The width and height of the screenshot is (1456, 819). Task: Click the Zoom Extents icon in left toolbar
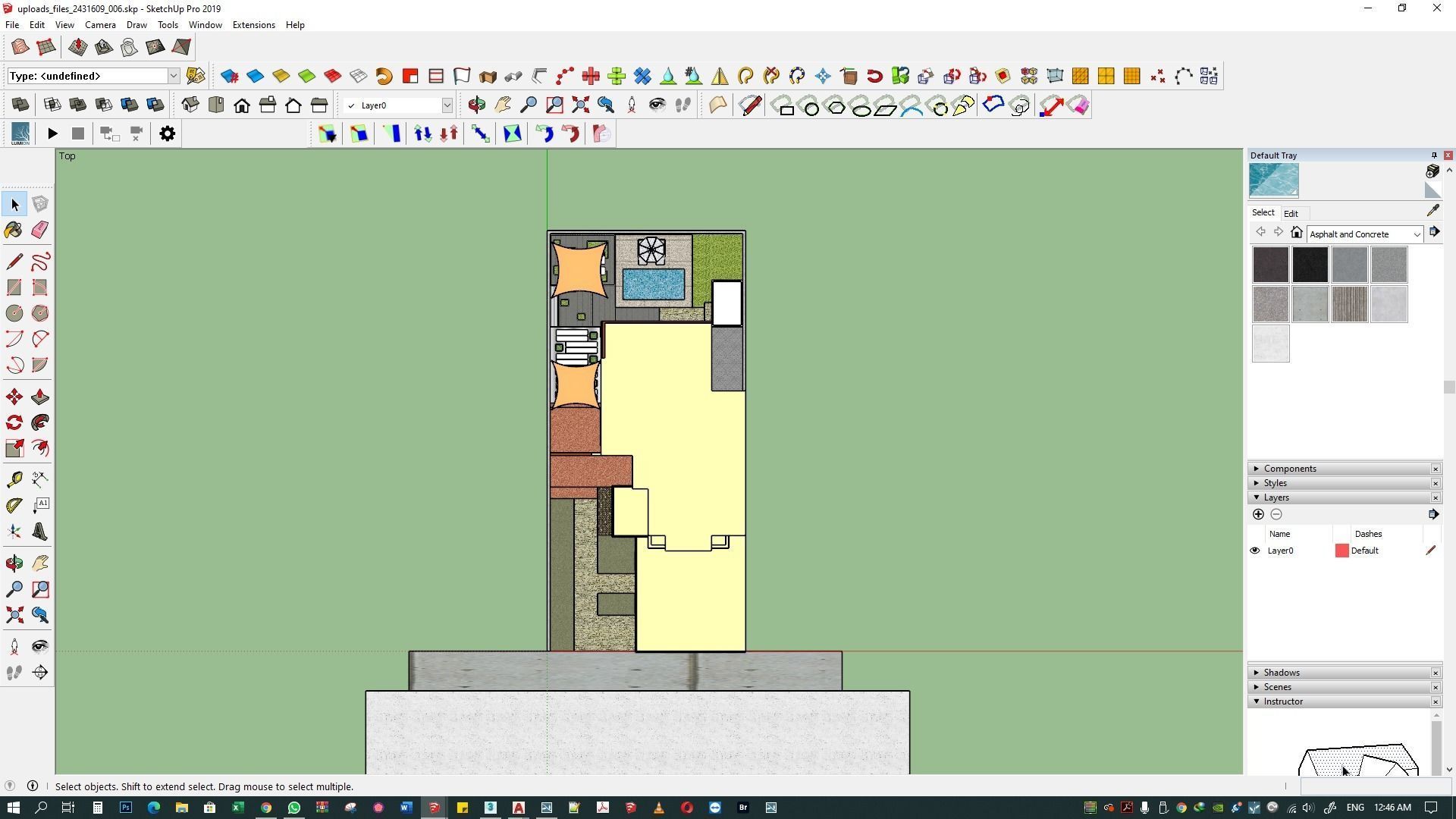(14, 615)
